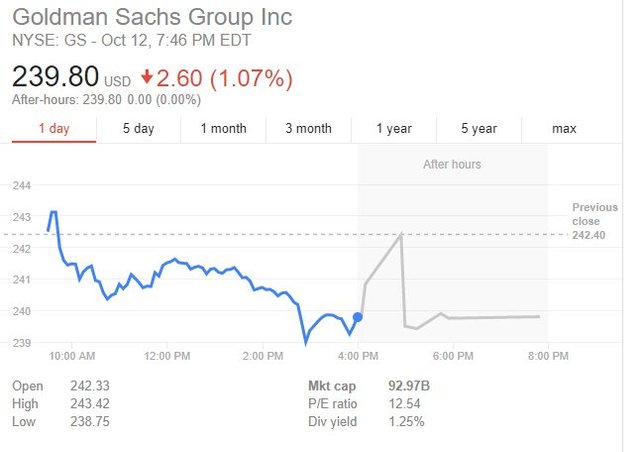The width and height of the screenshot is (640, 452).
Task: Open the 1 month chart range
Action: (x=223, y=128)
